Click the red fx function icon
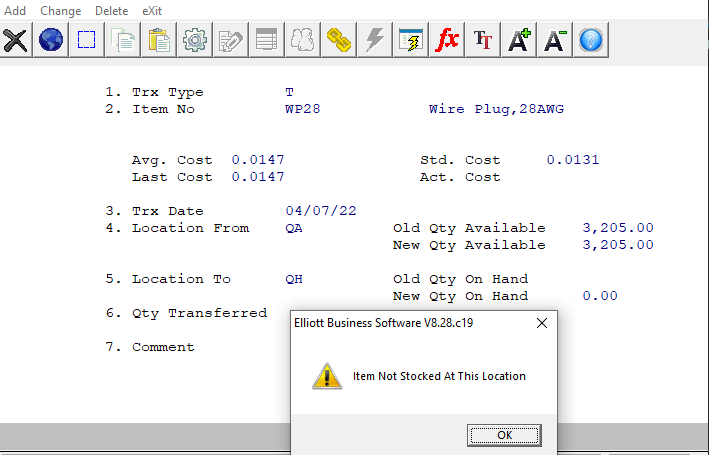 pos(446,40)
